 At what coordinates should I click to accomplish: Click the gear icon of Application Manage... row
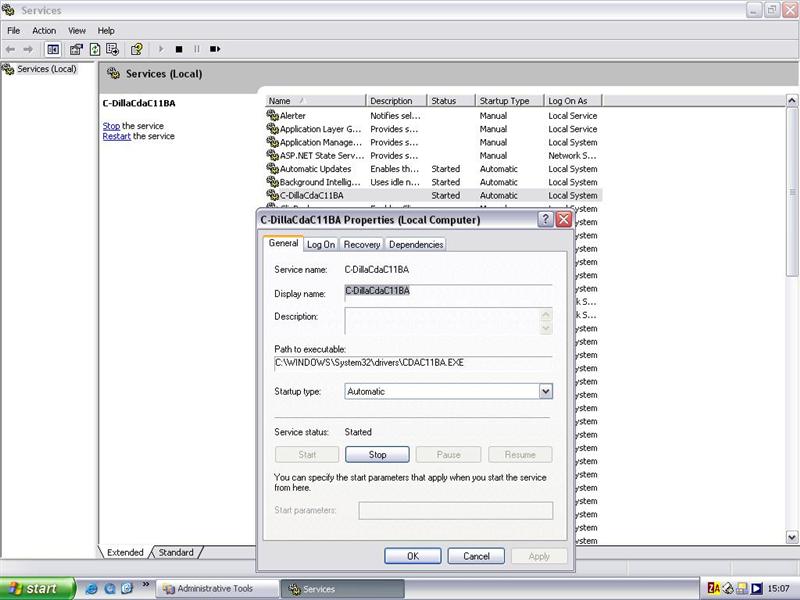272,142
